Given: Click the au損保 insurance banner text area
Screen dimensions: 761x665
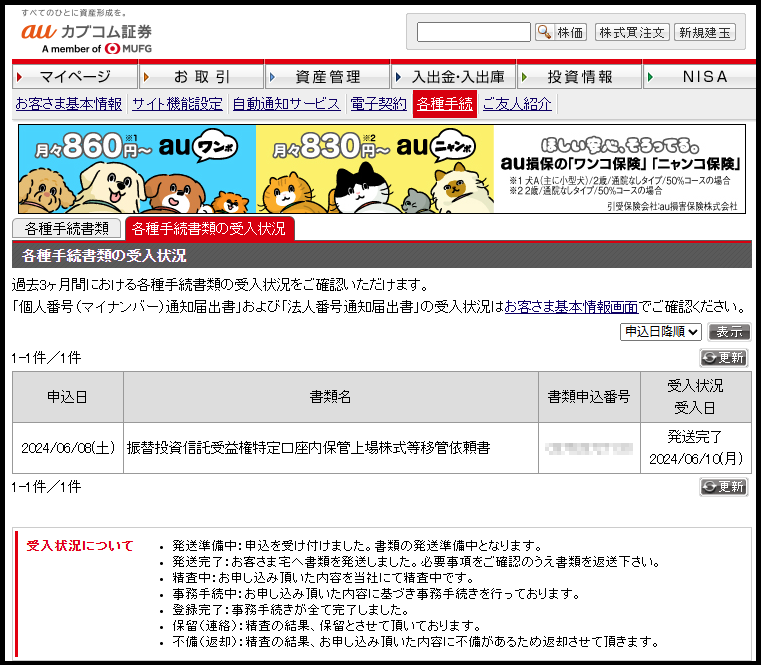Looking at the screenshot, I should [x=620, y=169].
